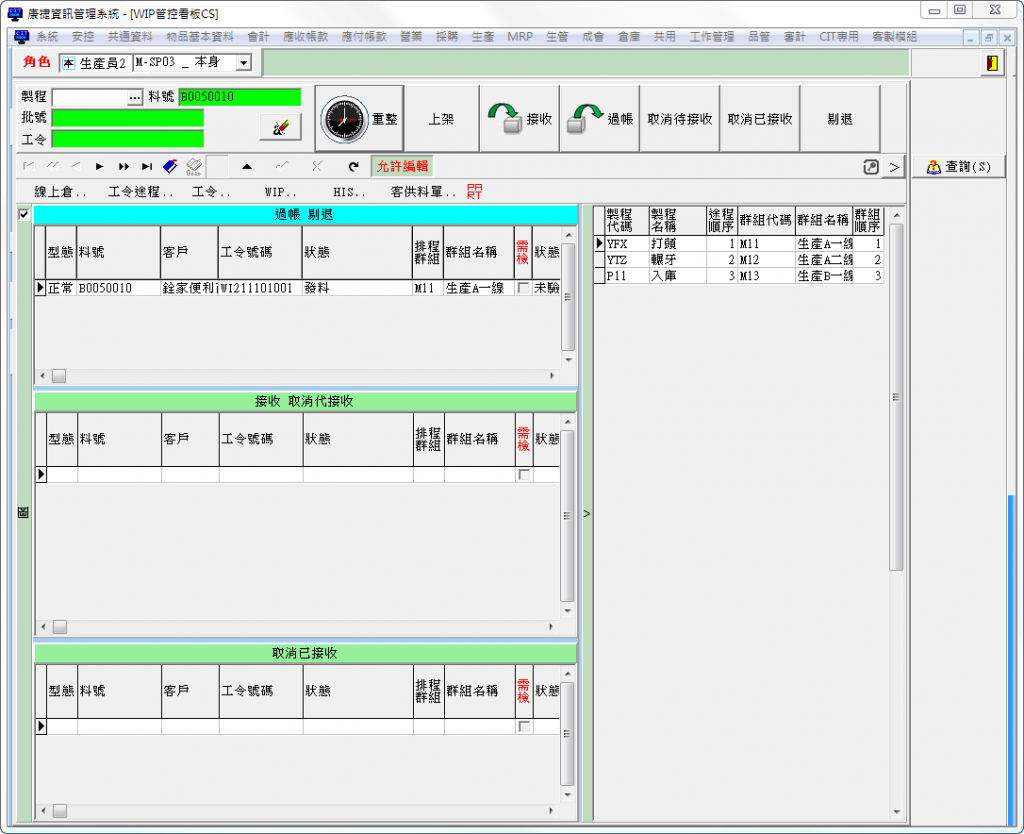The height and width of the screenshot is (834, 1024).
Task: Click the 料號 input field showing B0050010
Action: coord(238,97)
